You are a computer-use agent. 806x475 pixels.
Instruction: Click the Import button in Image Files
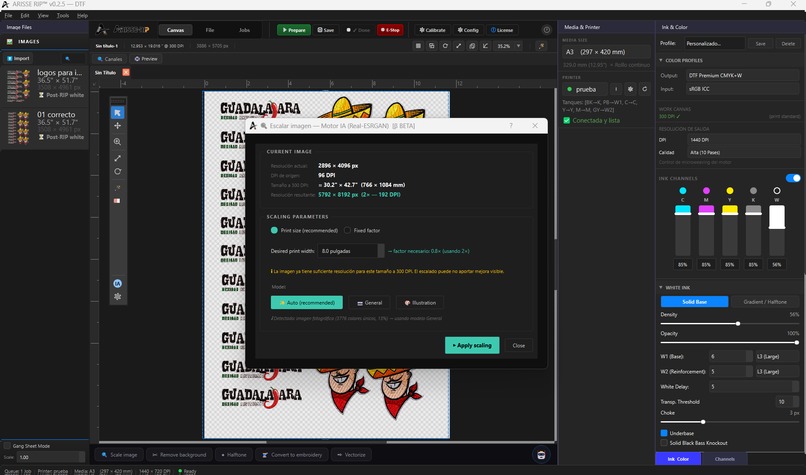[19, 59]
